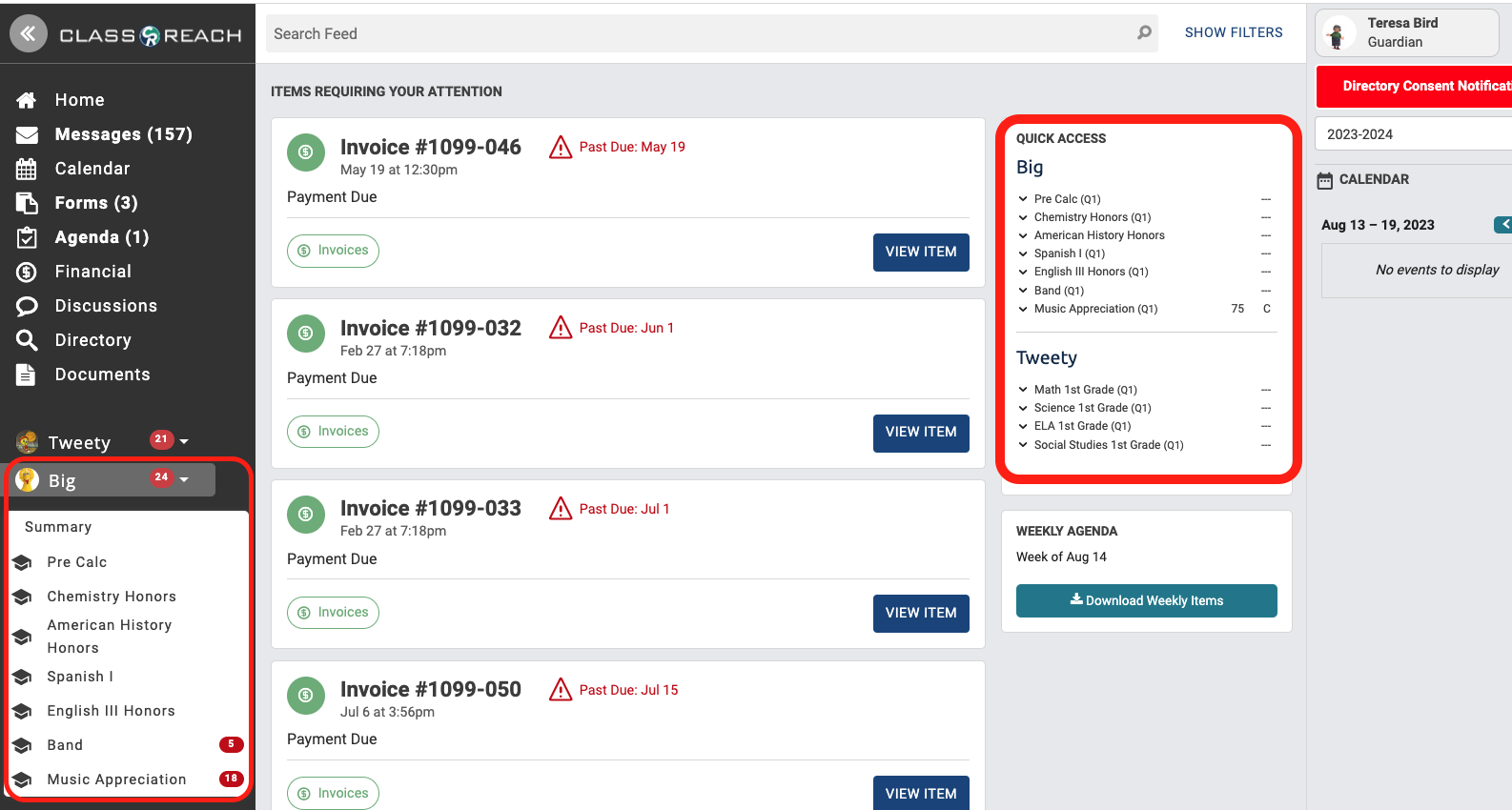Click green dollar icon for Invoice #1099-033
This screenshot has width=1512, height=810.
point(306,514)
